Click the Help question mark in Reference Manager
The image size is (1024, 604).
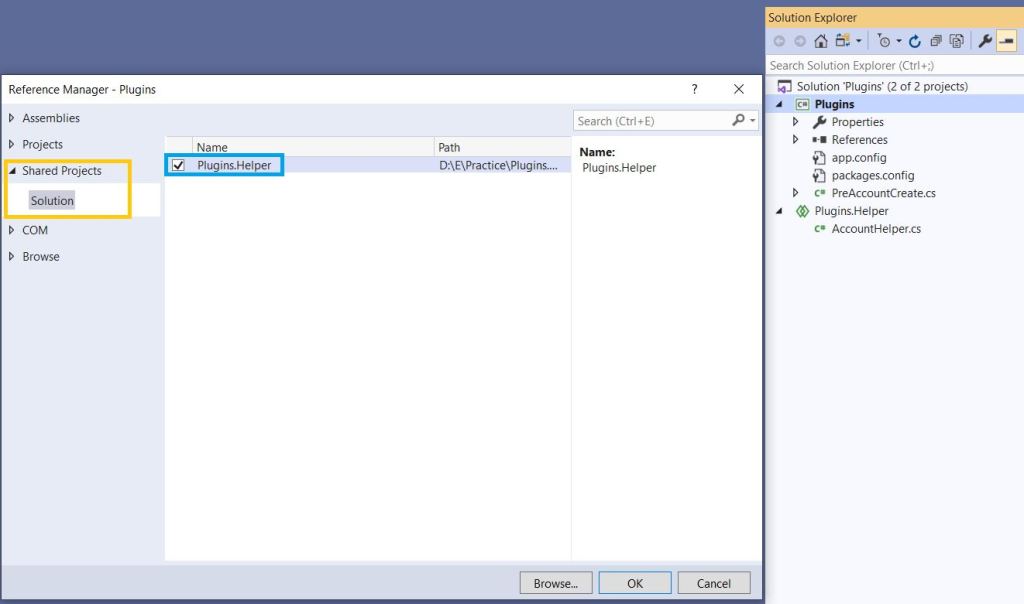click(695, 89)
